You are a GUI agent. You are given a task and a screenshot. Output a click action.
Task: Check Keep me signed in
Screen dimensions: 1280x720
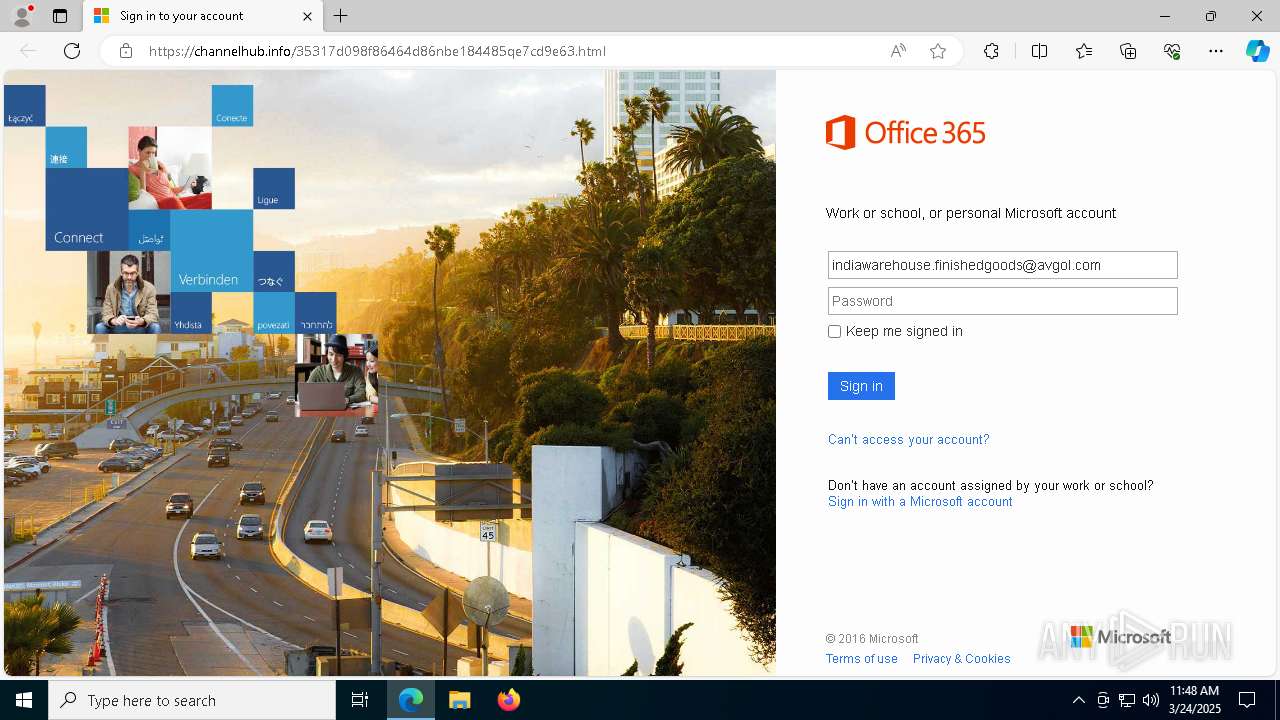click(x=834, y=331)
